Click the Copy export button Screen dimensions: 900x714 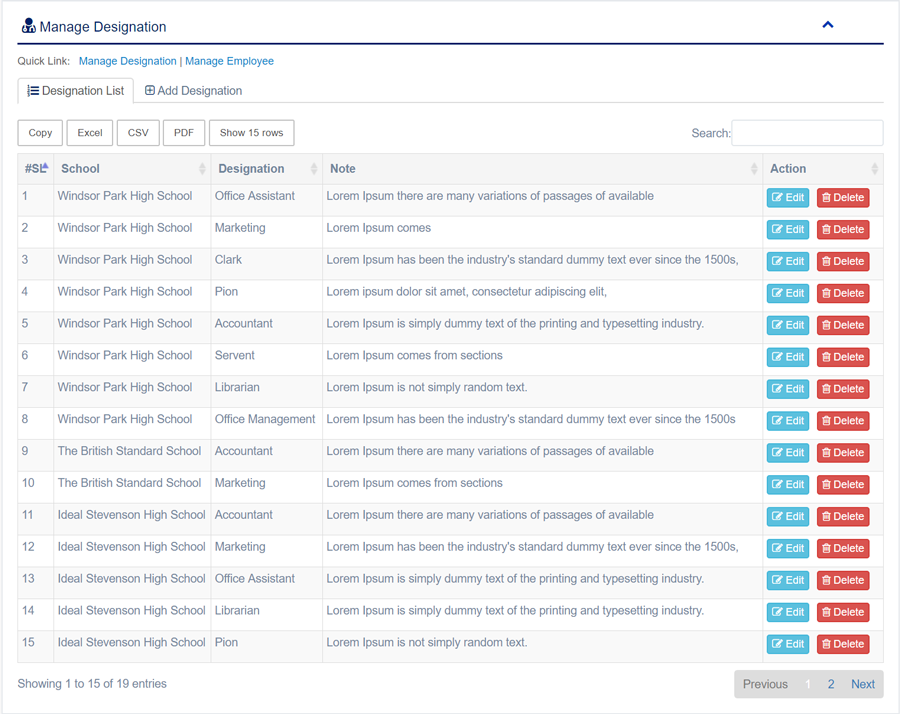pos(40,133)
